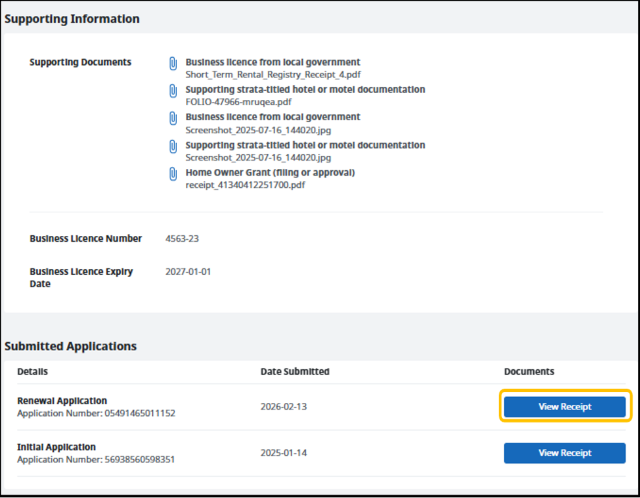Click the Business Licence Expiry Date label

[81, 278]
